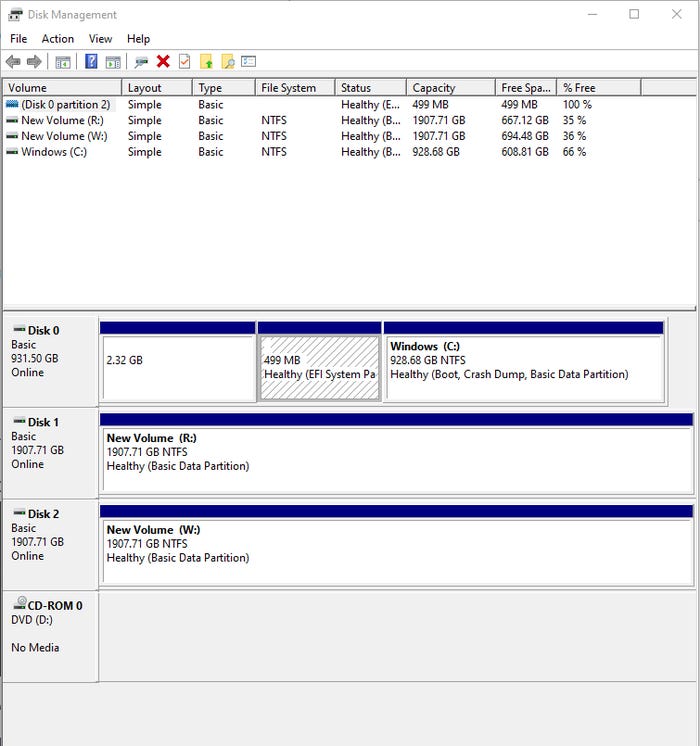Open the Help menu
The width and height of the screenshot is (700, 746).
[x=138, y=39]
